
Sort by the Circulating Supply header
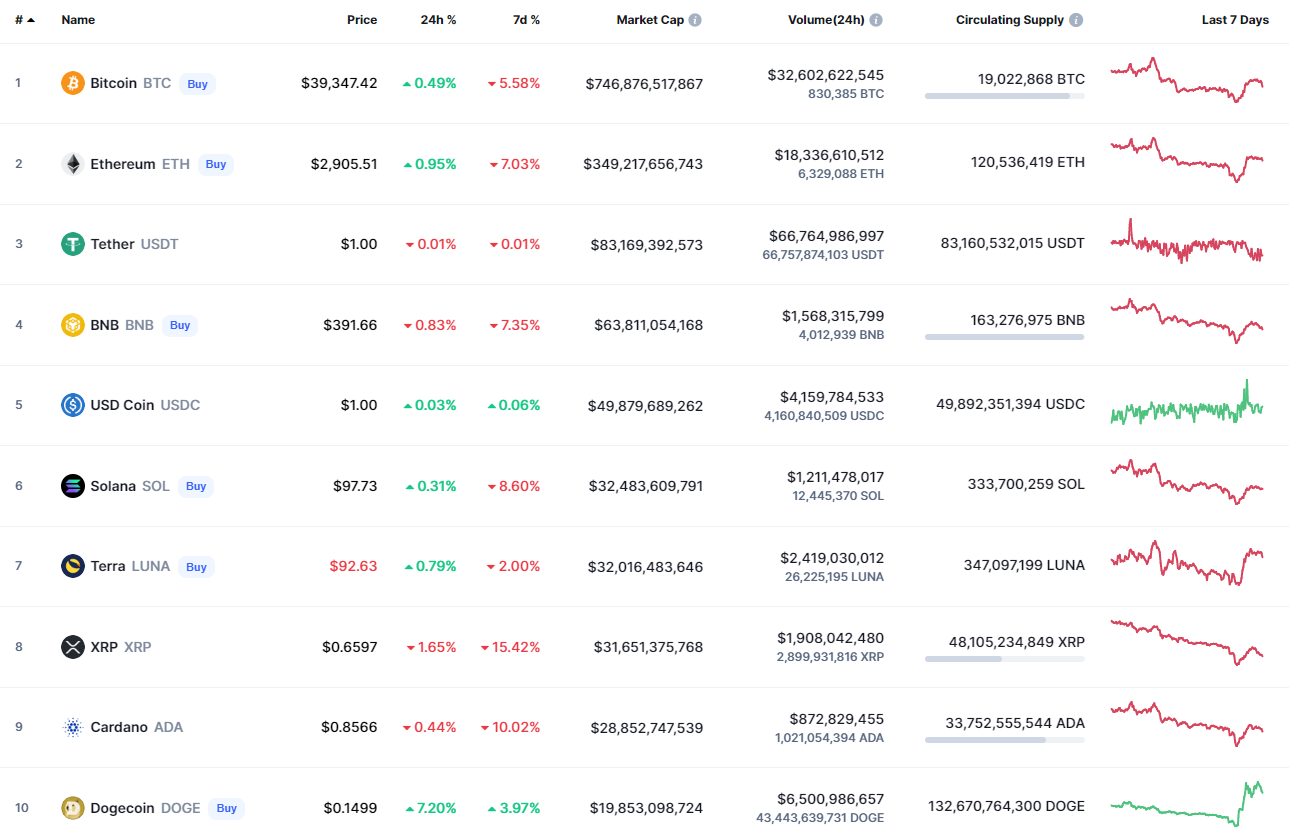1010,20
